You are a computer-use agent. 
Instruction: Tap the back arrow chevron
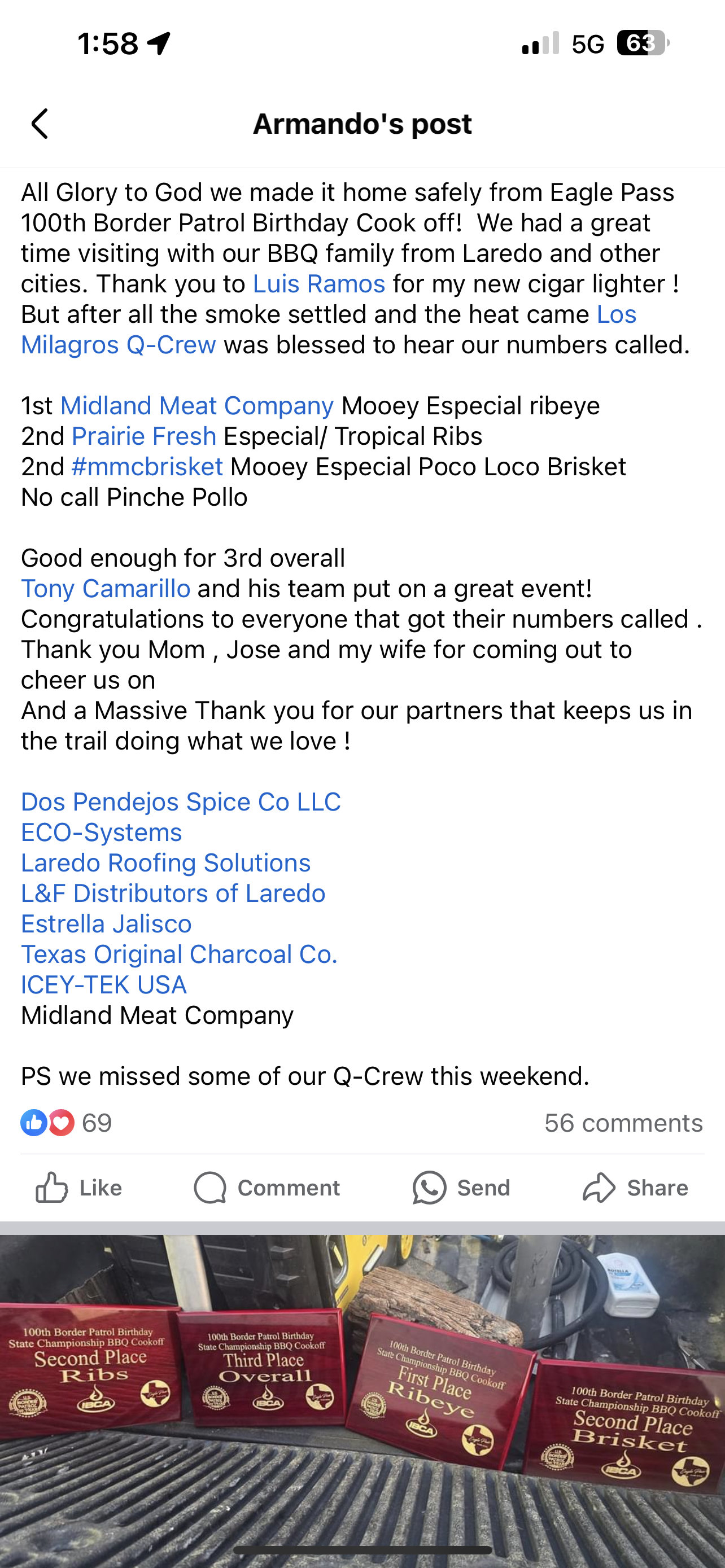40,124
